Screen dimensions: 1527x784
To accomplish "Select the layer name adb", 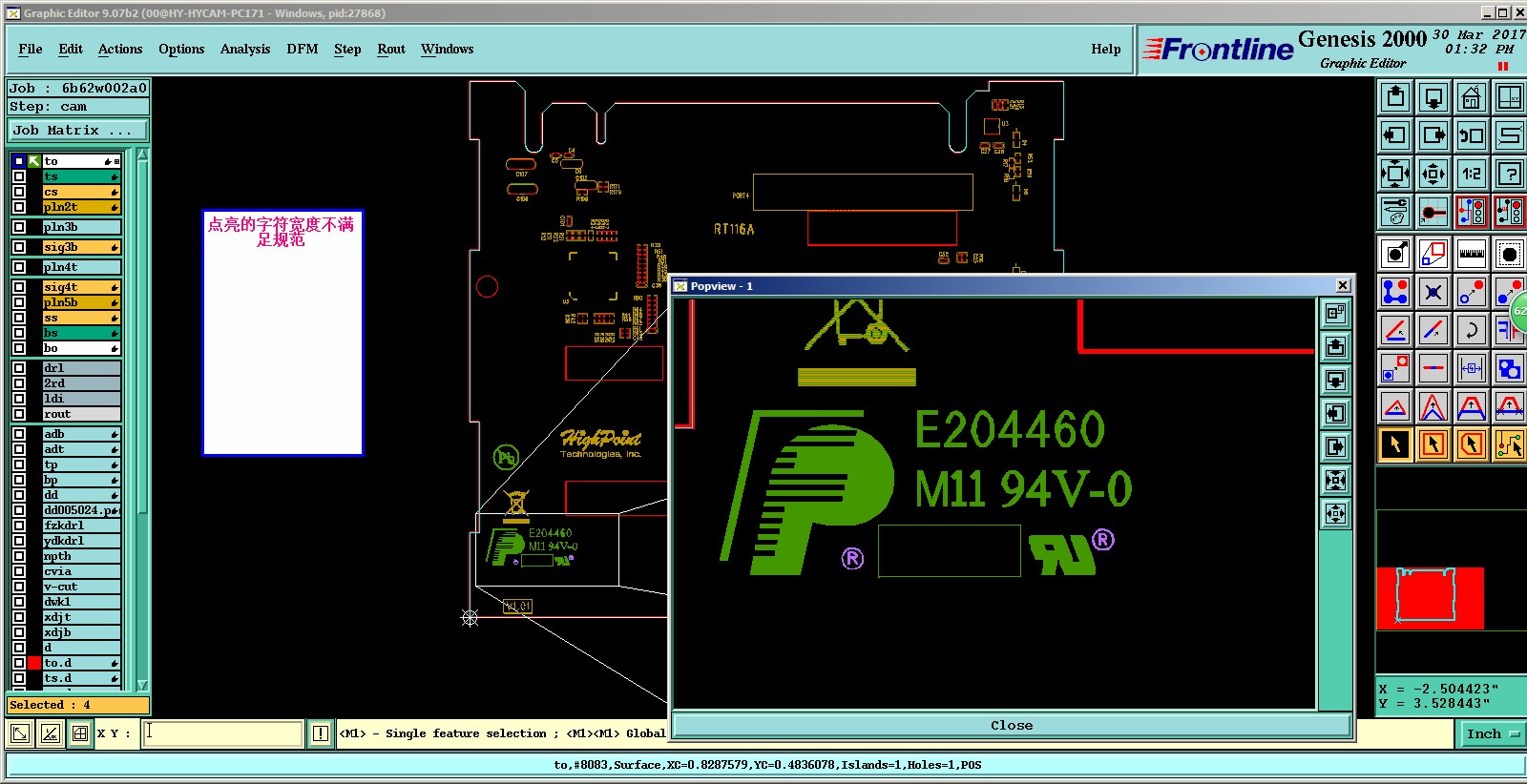I will pyautogui.click(x=81, y=434).
